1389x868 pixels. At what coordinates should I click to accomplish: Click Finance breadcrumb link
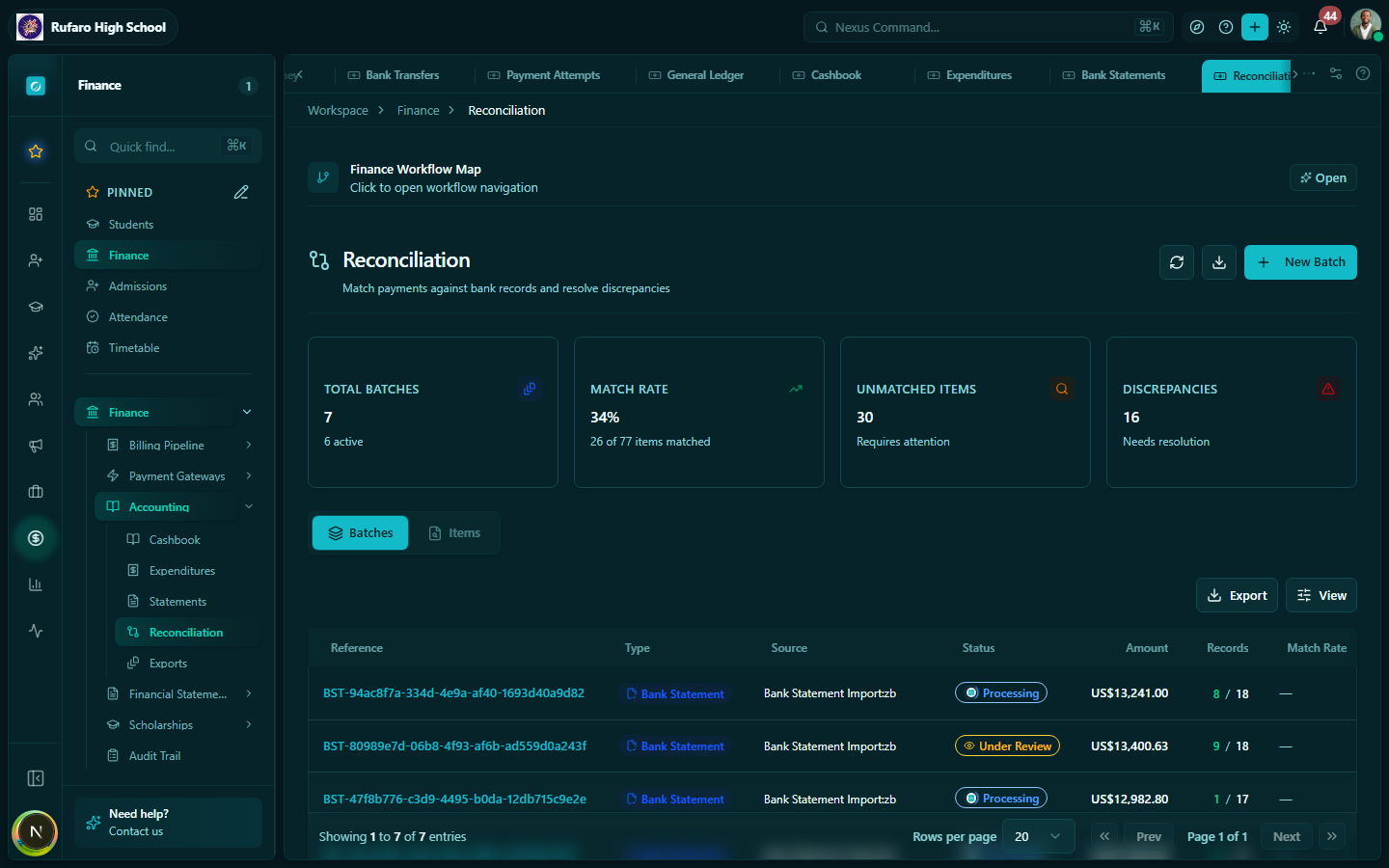click(x=418, y=111)
